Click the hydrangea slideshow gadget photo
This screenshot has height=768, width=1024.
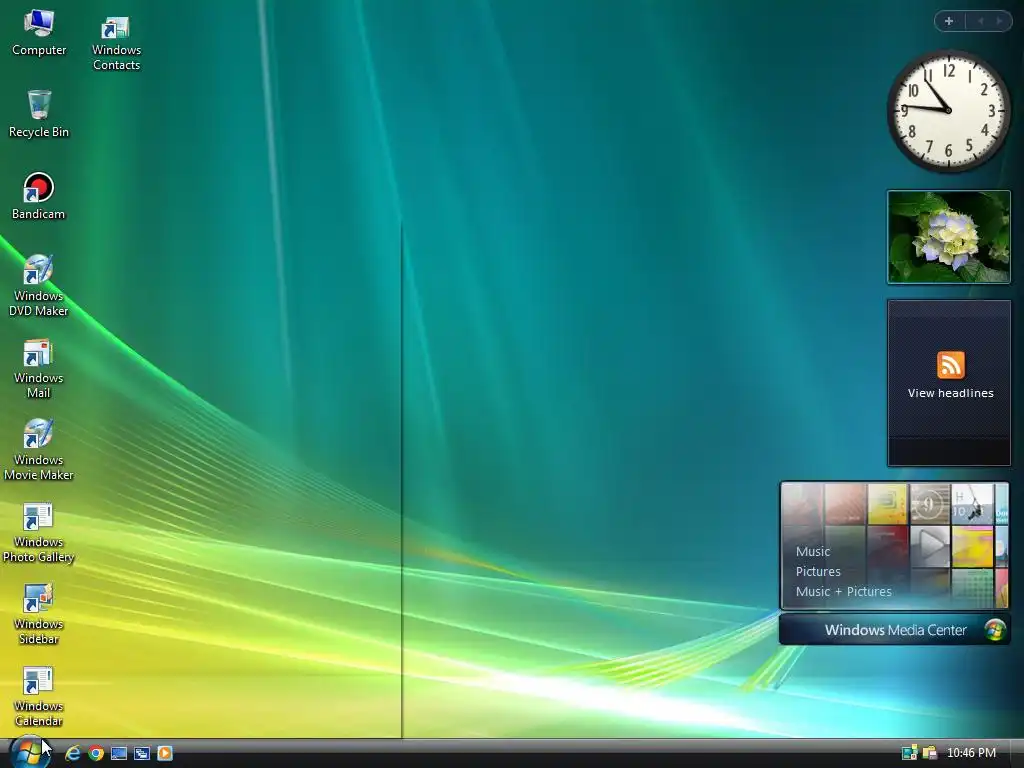(949, 237)
